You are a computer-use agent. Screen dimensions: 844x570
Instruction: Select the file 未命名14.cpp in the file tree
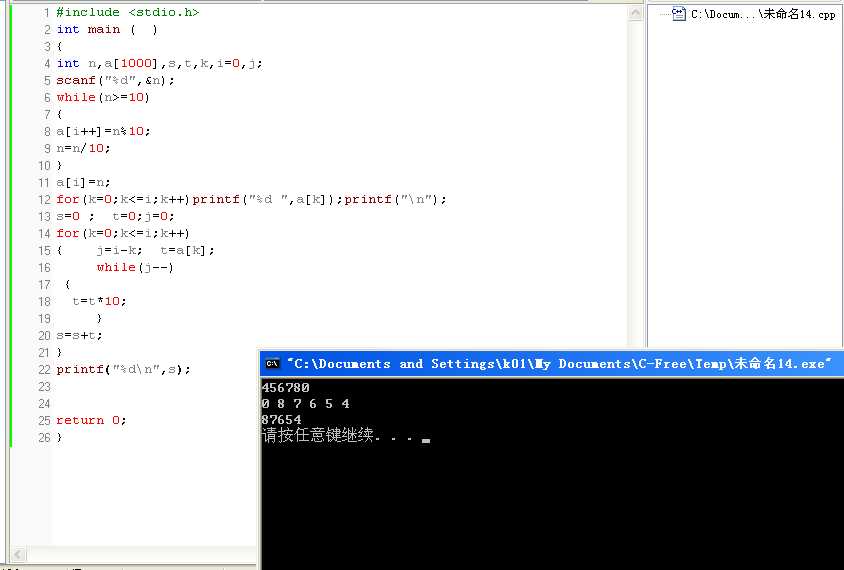coord(763,14)
